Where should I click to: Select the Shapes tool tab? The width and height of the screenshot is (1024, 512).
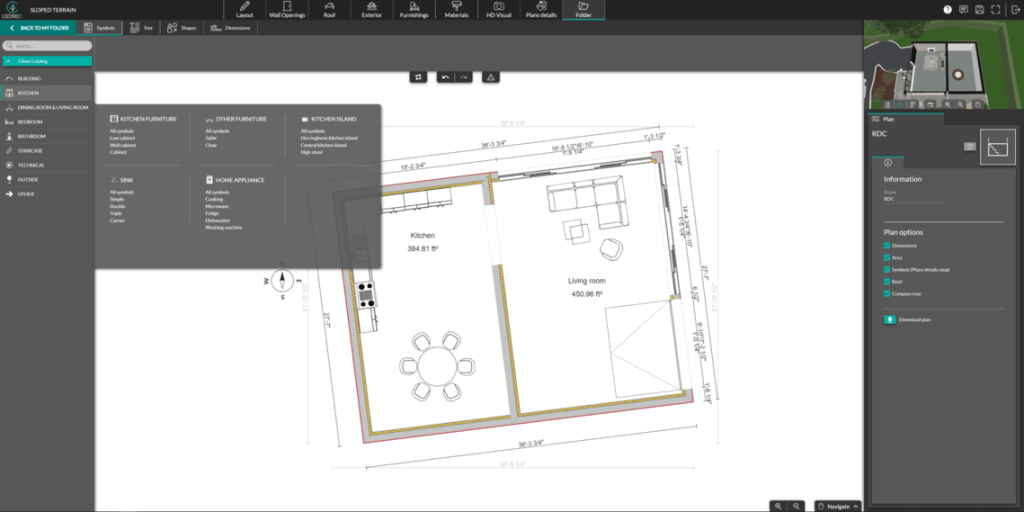182,28
